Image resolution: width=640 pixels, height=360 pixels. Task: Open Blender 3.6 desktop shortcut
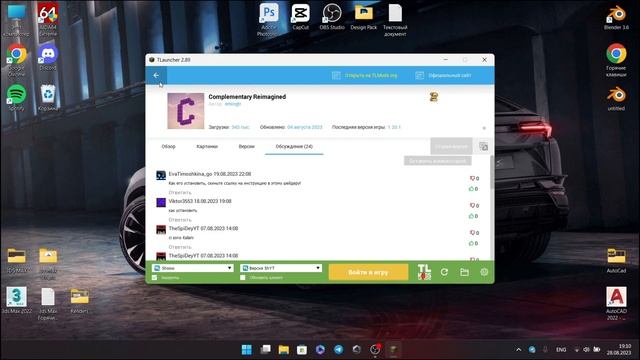616,17
